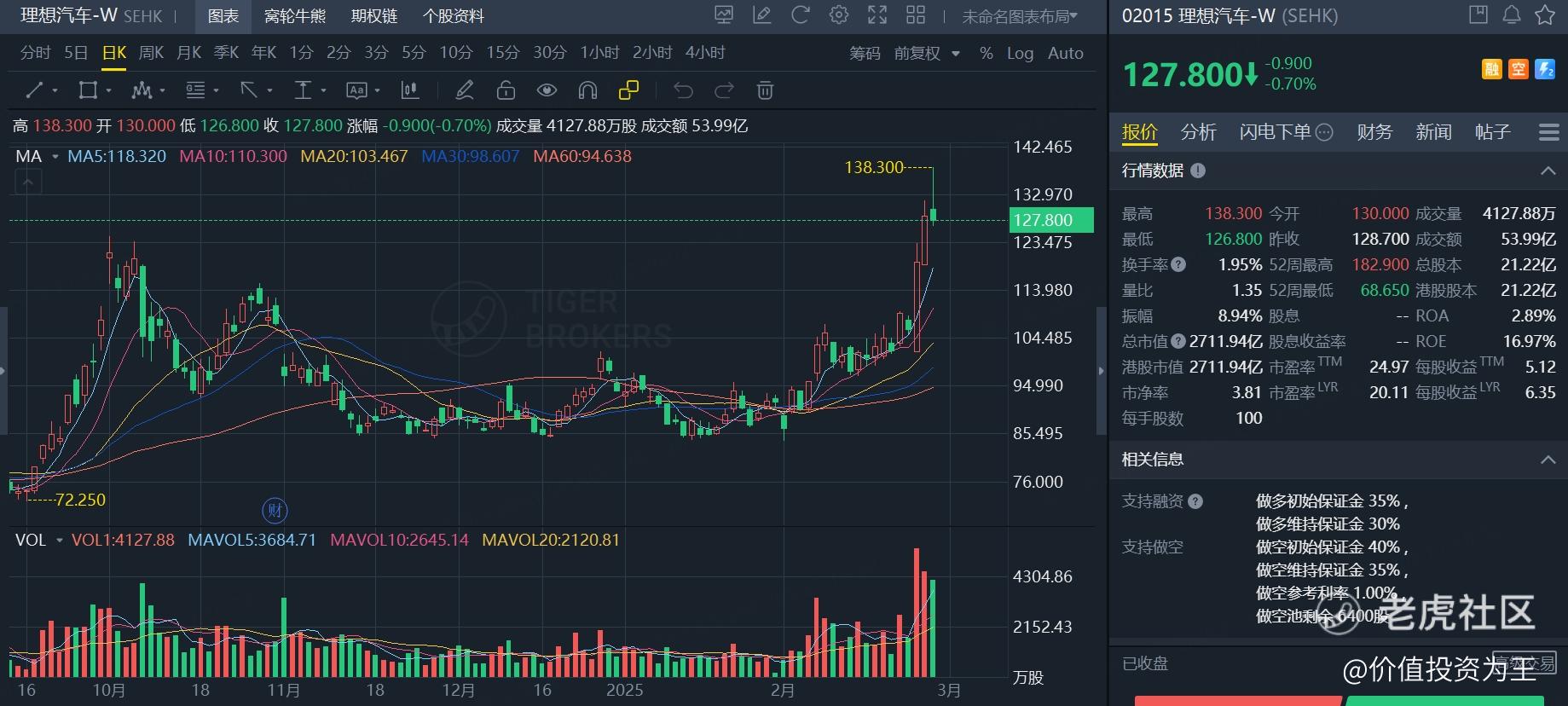
Task: Toggle the price alert bell icon
Action: pos(1511,14)
